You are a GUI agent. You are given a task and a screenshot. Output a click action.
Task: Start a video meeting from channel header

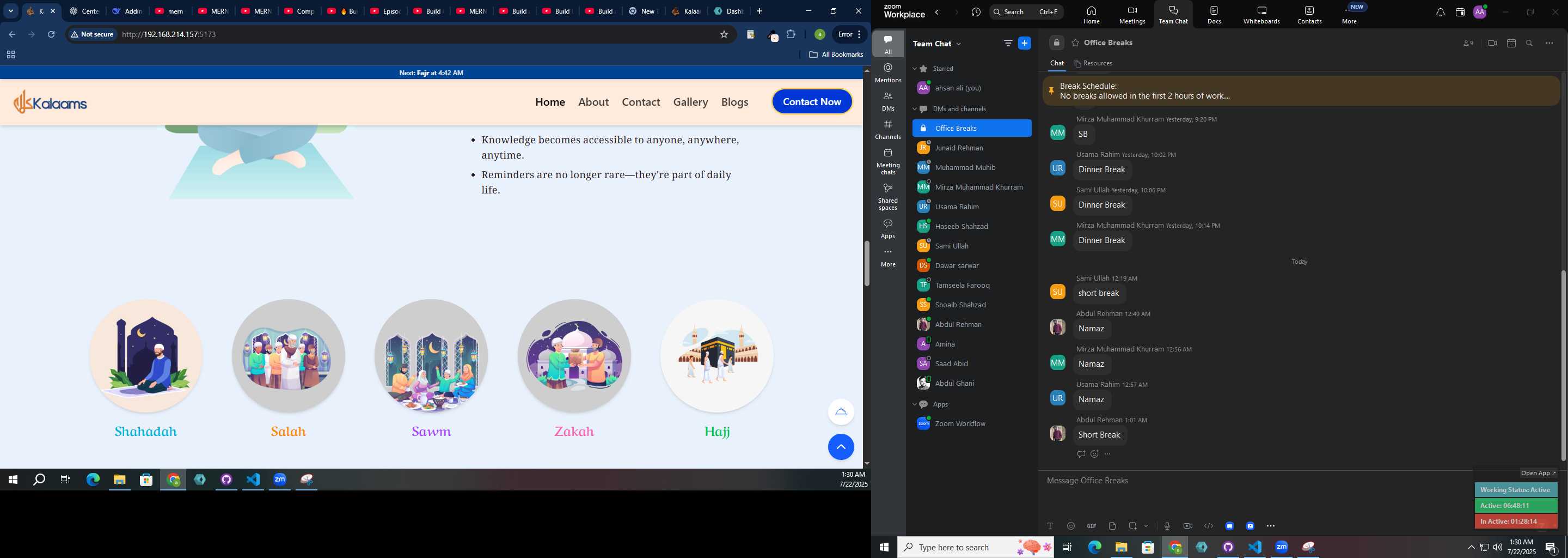tap(1492, 43)
